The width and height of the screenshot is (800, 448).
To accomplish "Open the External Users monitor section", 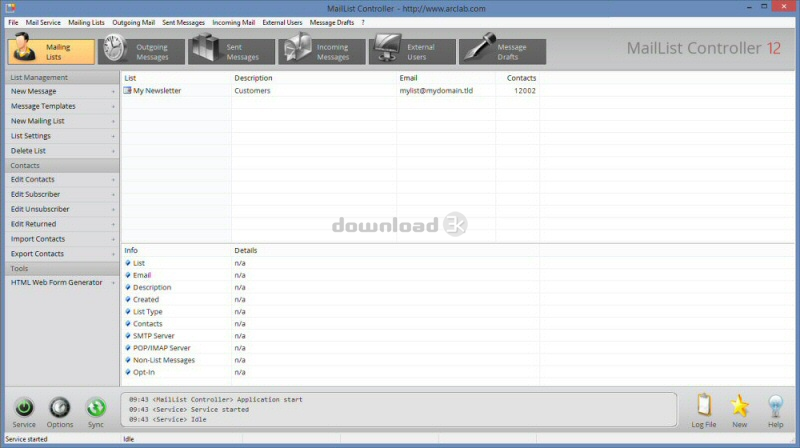I will 412,51.
